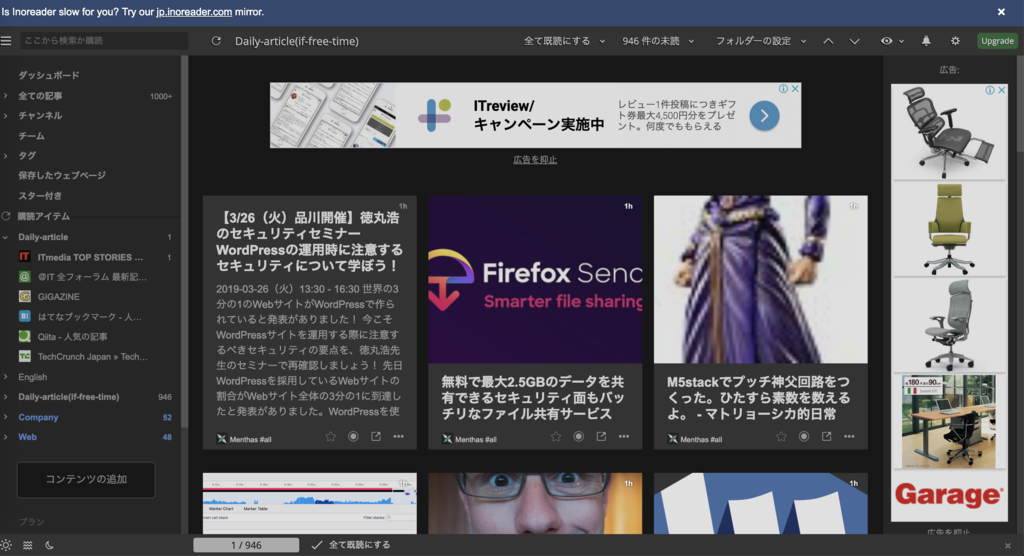The height and width of the screenshot is (556, 1024).
Task: Click the refresh feed icon
Action: pyautogui.click(x=216, y=41)
